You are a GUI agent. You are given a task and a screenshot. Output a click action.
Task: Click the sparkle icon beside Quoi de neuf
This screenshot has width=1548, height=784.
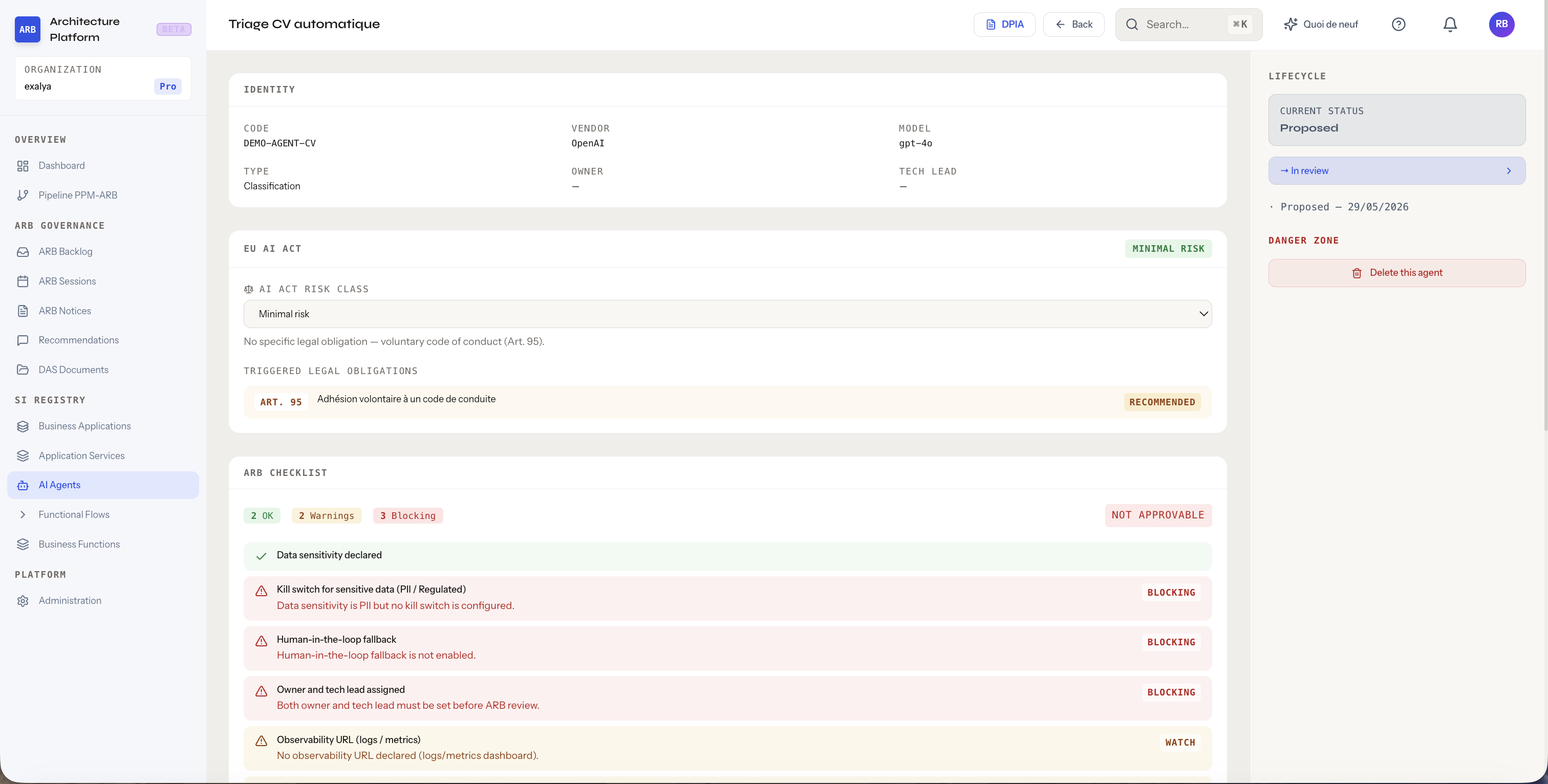click(x=1291, y=24)
